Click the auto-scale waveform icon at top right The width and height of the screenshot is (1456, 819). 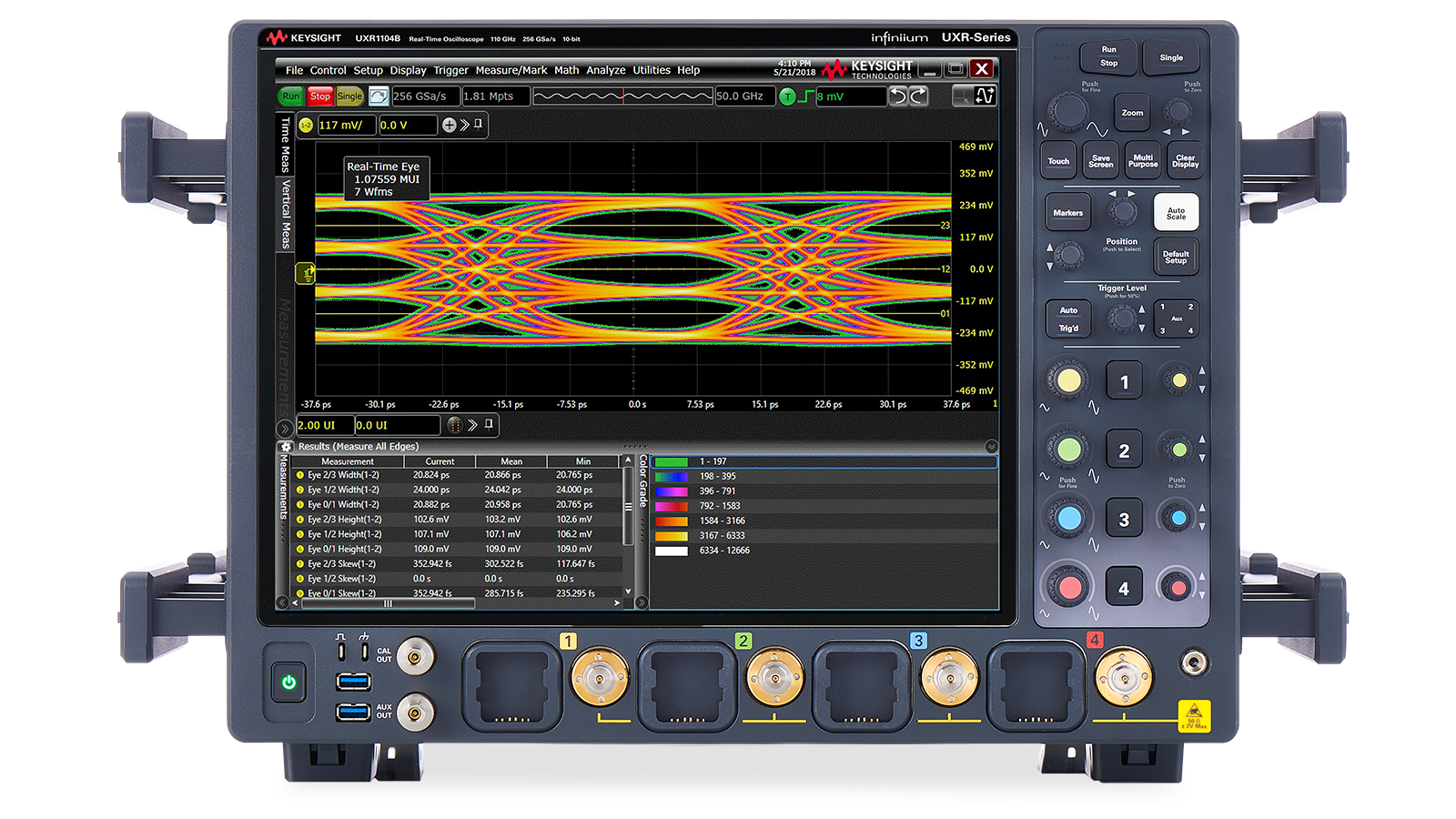985,96
